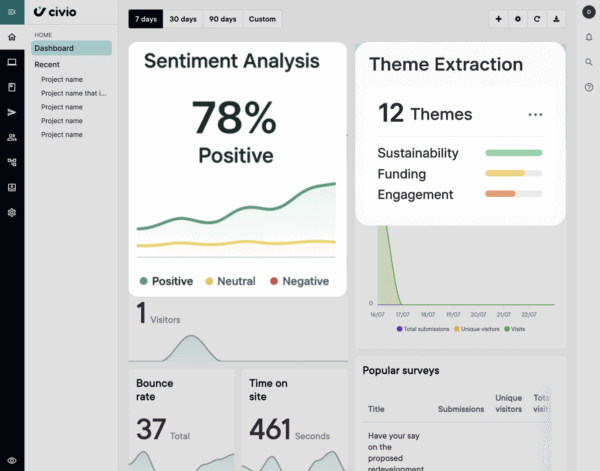This screenshot has width=600, height=471.
Task: Switch to the 30 days tab
Action: tap(183, 19)
